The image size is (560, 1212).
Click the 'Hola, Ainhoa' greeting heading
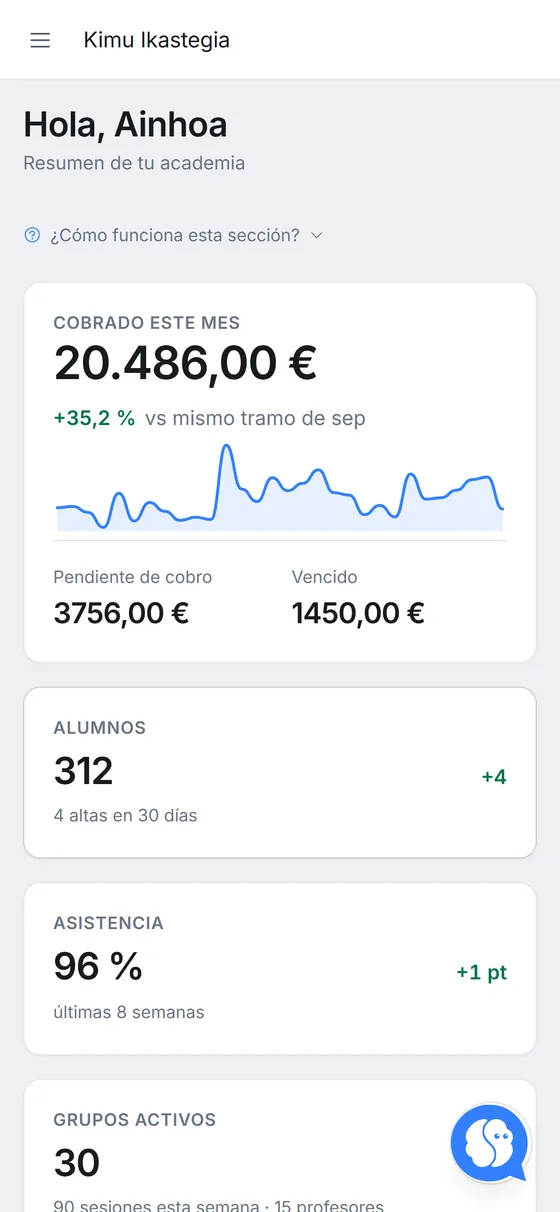[x=125, y=125]
